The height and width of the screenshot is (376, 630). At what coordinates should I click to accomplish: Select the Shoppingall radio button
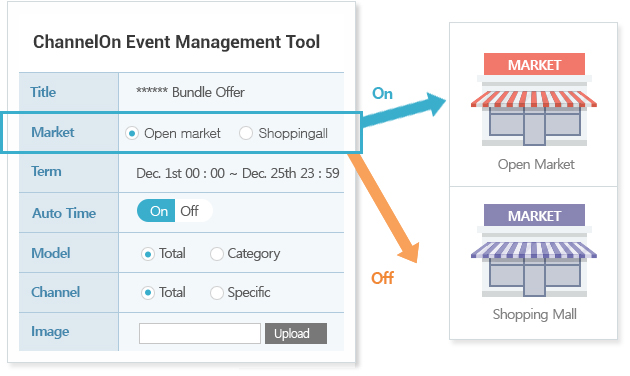click(246, 133)
